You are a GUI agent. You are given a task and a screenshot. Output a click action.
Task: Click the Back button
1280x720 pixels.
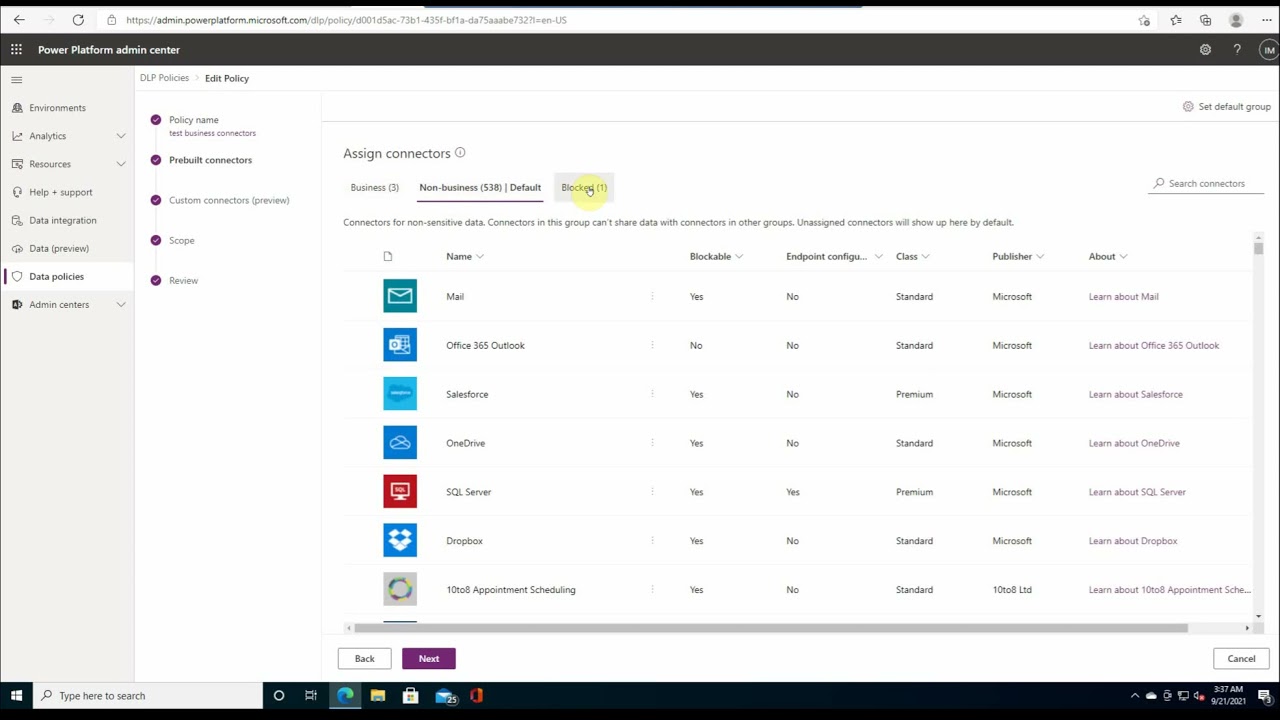[365, 659]
